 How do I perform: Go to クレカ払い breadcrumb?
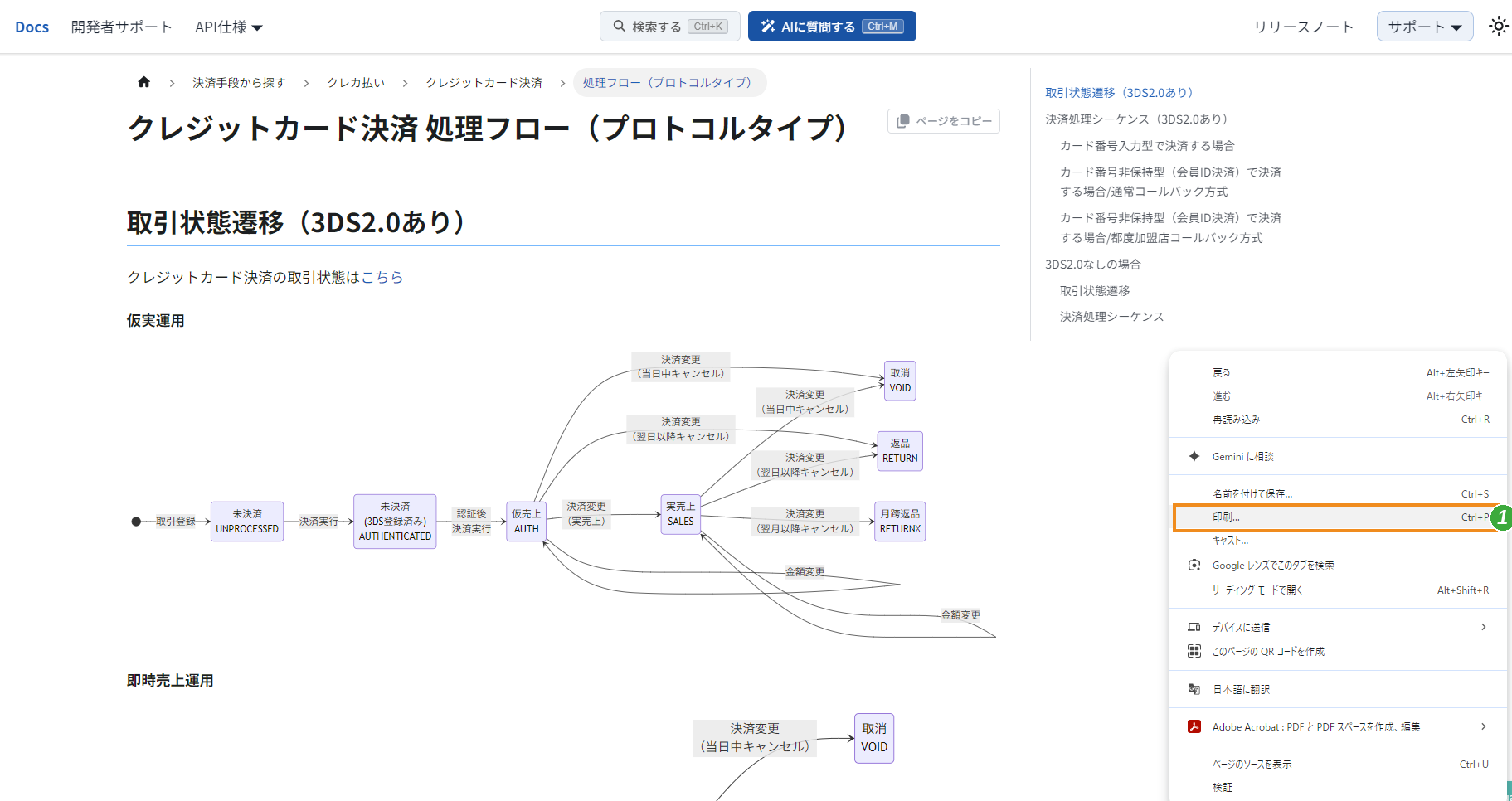pos(356,83)
